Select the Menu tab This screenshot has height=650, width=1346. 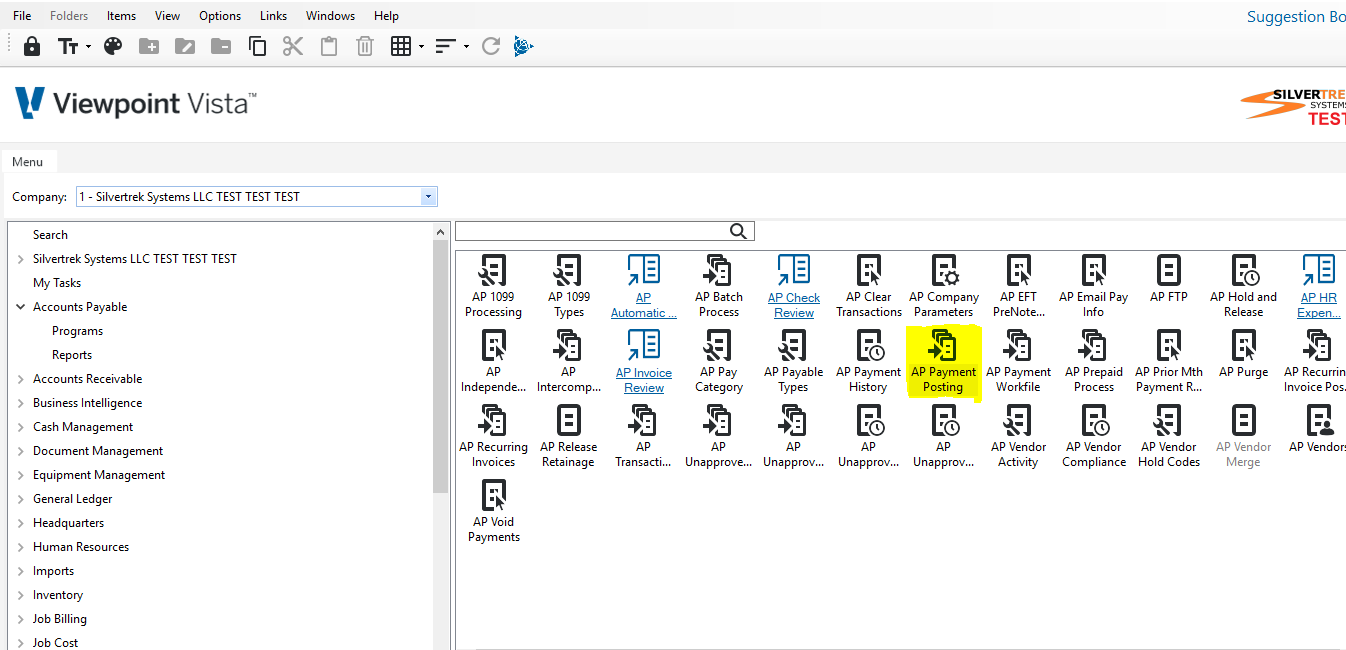pos(28,162)
